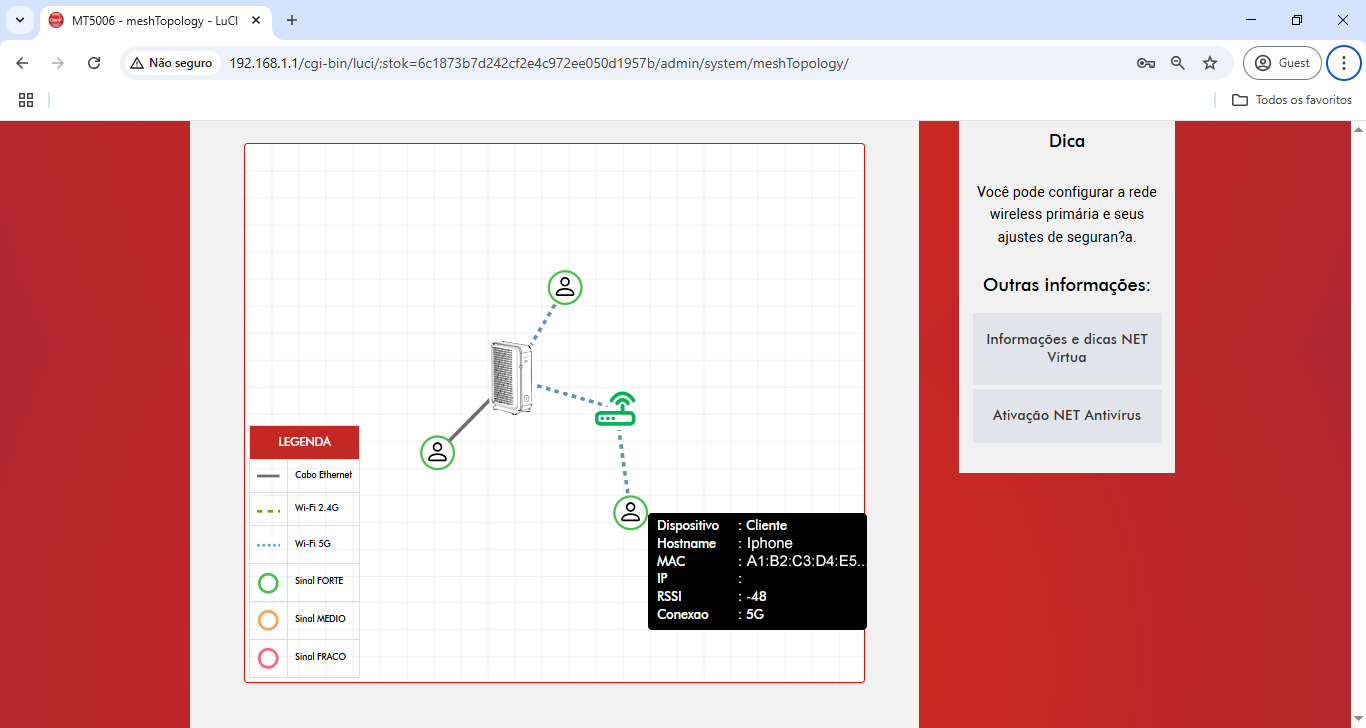
Task: Open the Guest profile menu
Action: pos(1282,63)
